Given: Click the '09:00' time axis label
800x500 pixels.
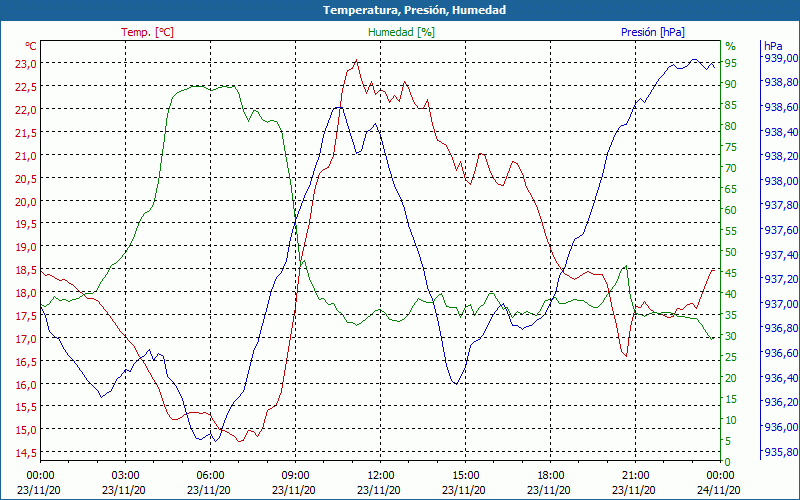Looking at the screenshot, I should [x=295, y=476].
